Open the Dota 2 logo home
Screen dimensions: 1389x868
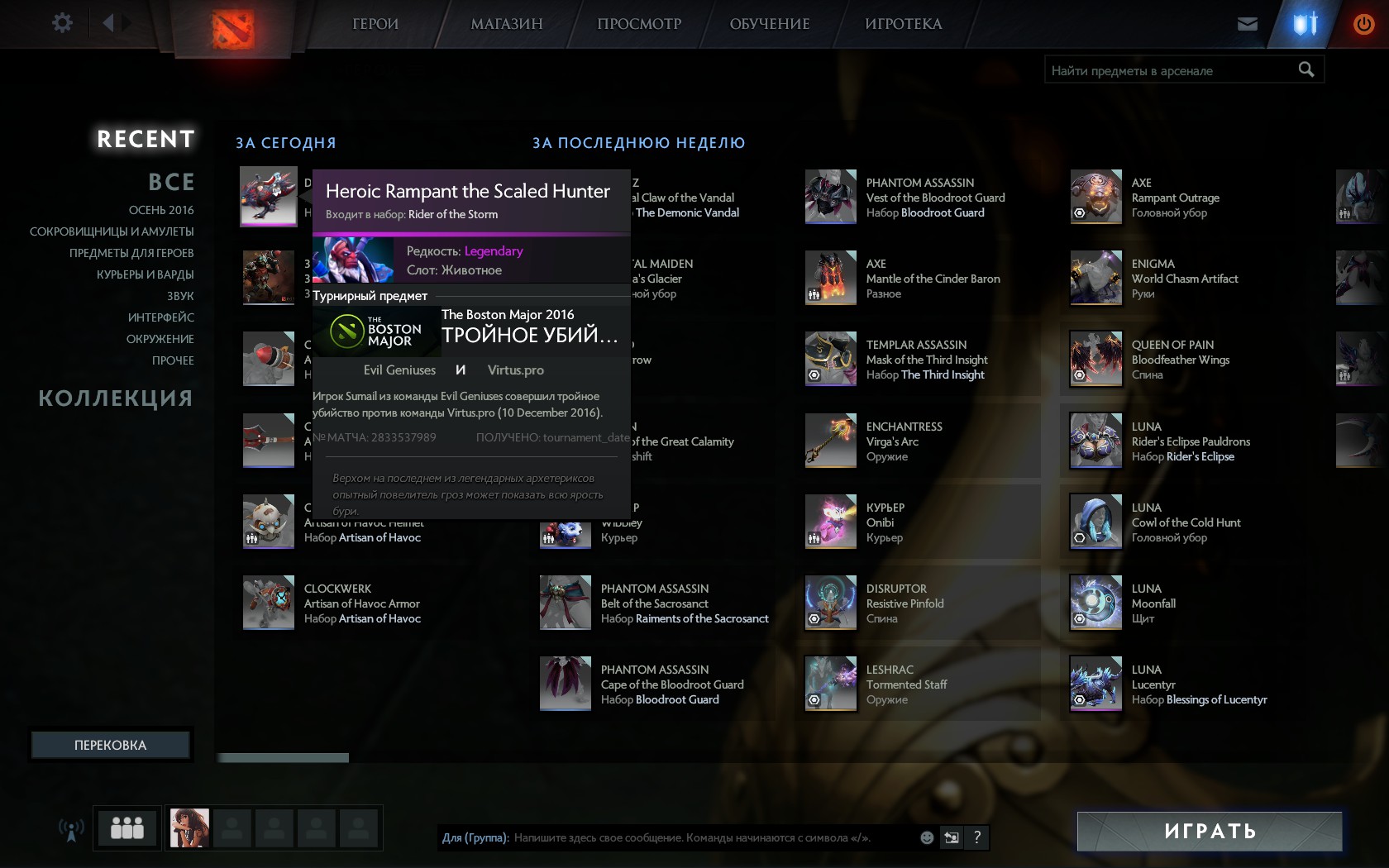pos(232,29)
